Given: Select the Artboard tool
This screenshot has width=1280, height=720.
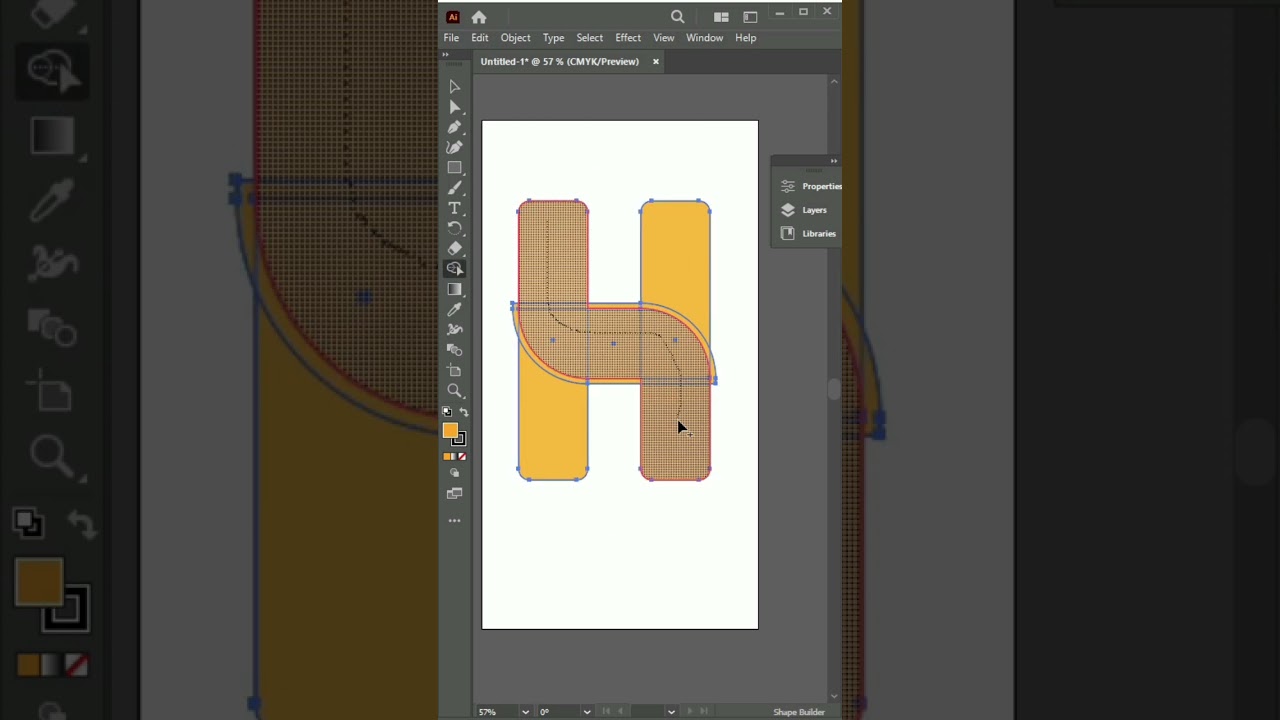Looking at the screenshot, I should coord(454,370).
